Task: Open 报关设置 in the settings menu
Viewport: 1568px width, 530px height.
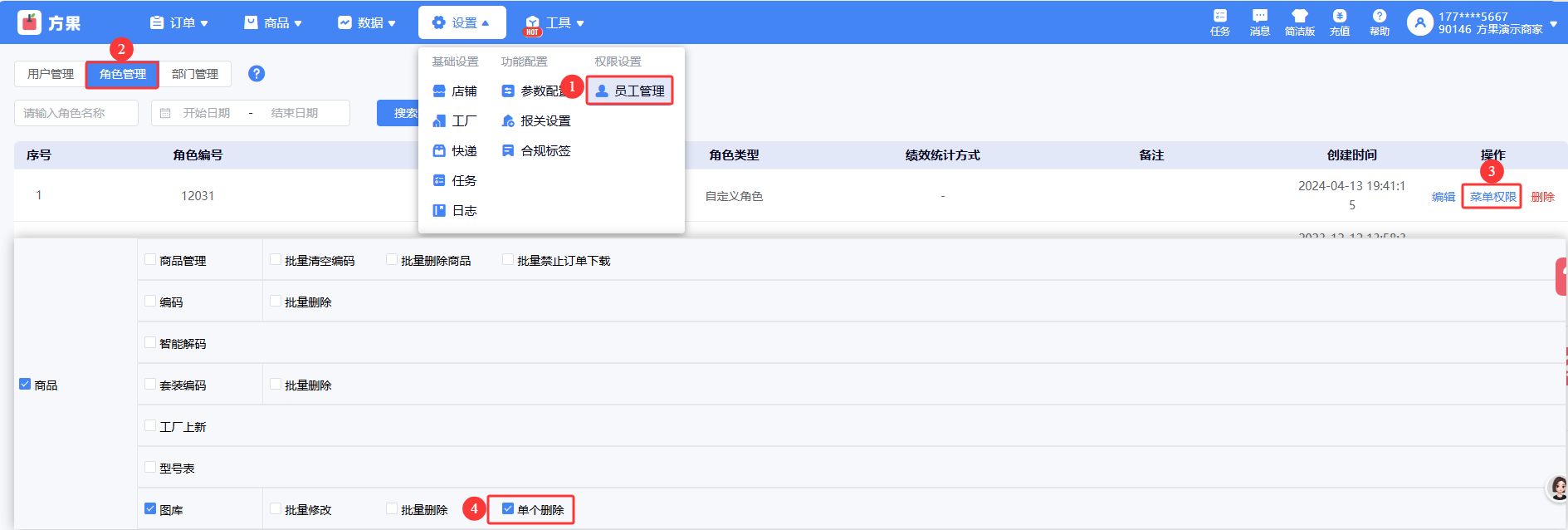Action: click(536, 120)
